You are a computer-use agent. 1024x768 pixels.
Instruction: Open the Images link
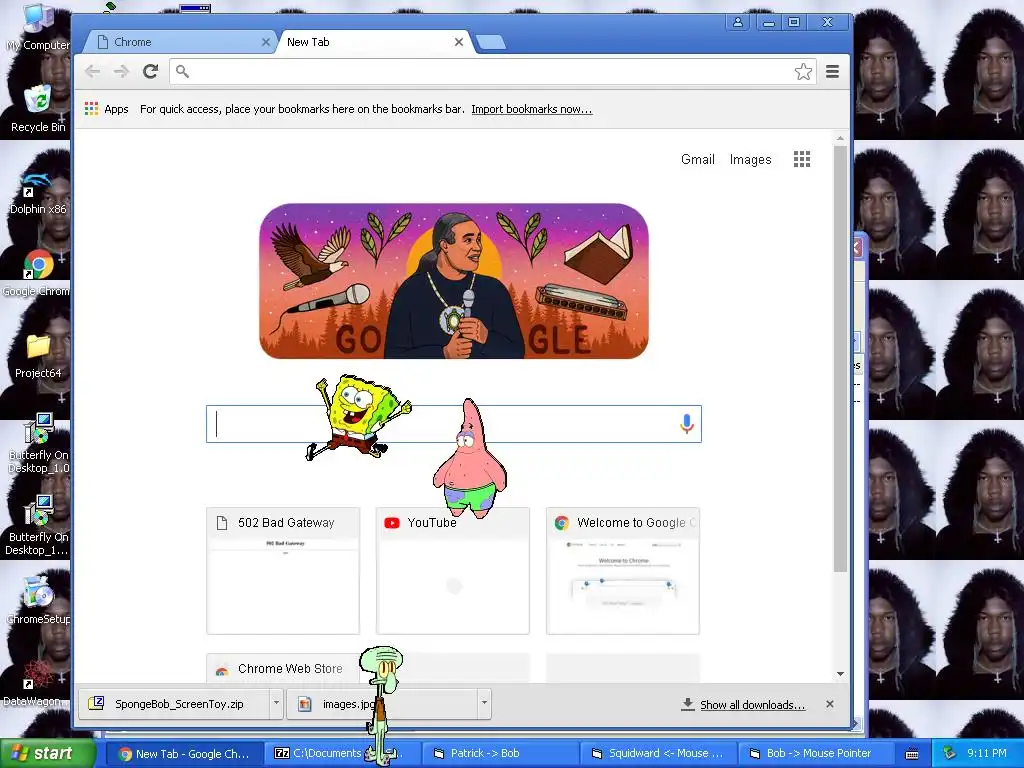point(750,159)
